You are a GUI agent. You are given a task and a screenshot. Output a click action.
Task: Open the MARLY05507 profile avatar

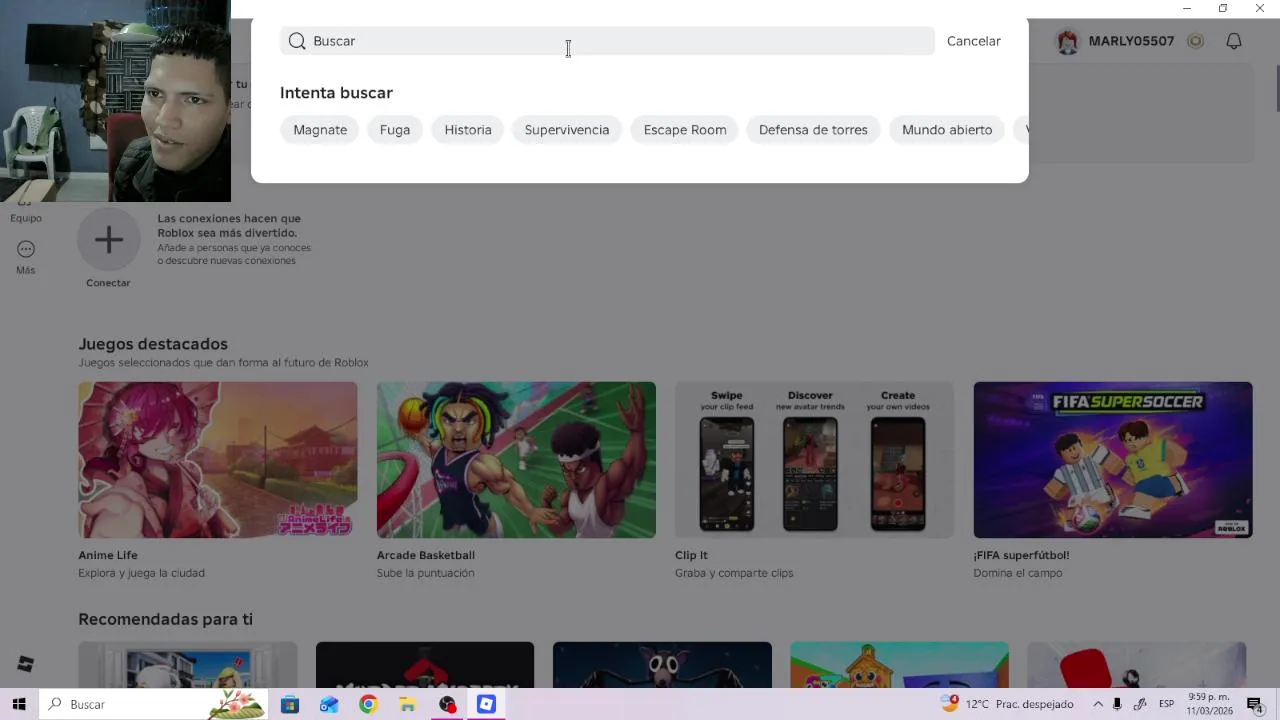click(x=1068, y=41)
